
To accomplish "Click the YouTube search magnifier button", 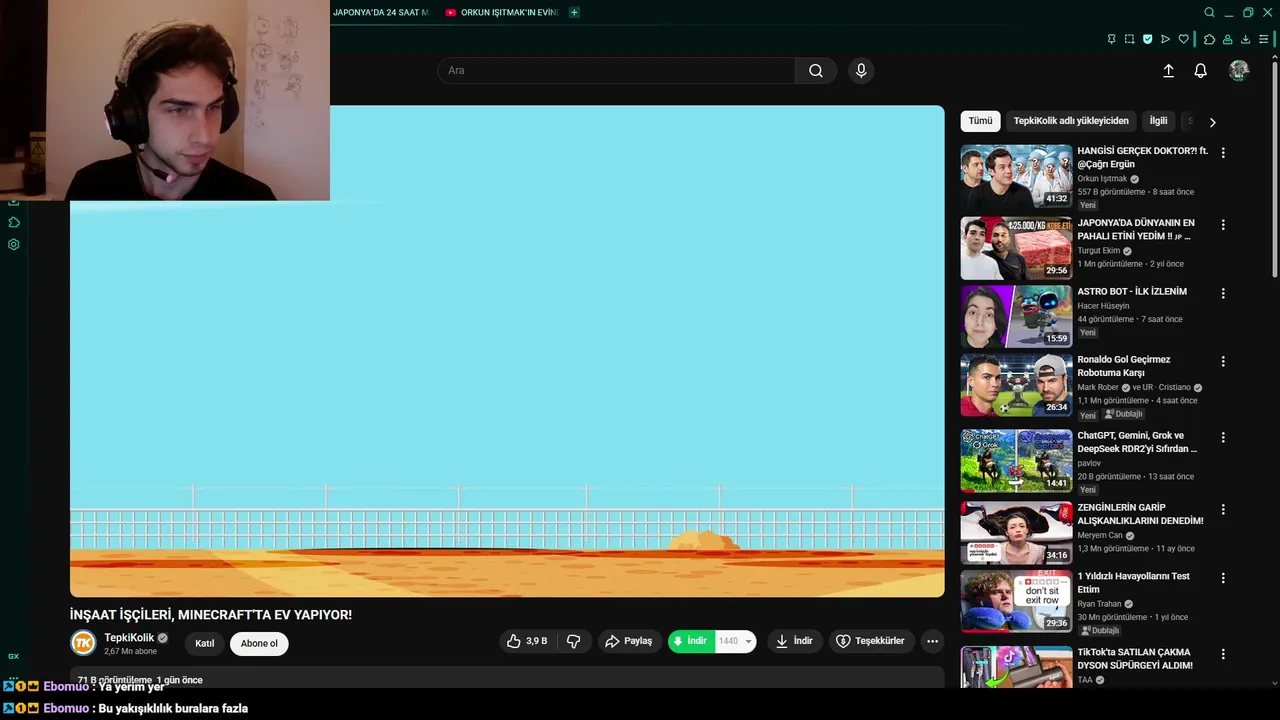I will tap(816, 70).
